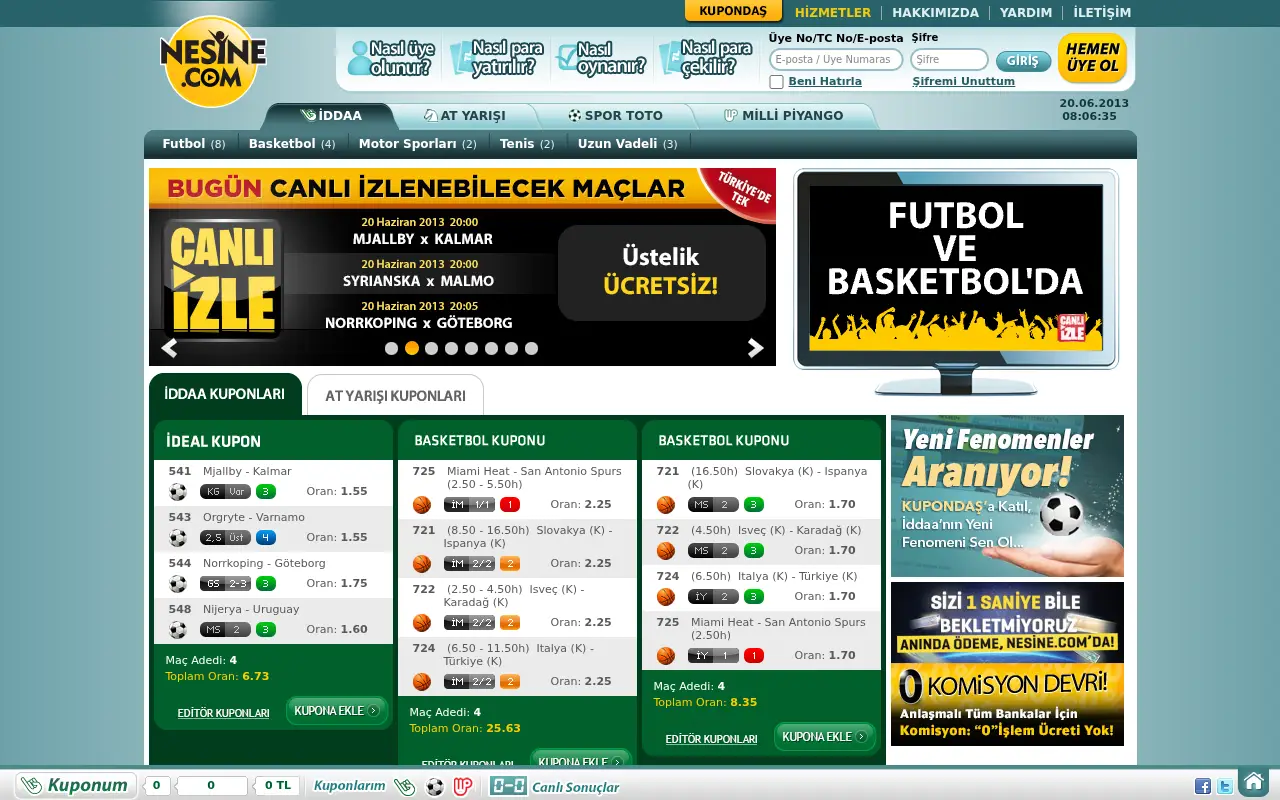Click the Facebook icon in bottom bar
The height and width of the screenshot is (800, 1280).
point(1203,786)
